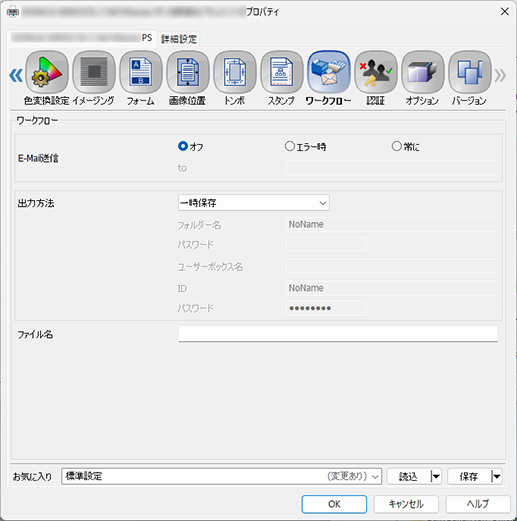Click the パスワード field under フォルダー名

pos(326,244)
